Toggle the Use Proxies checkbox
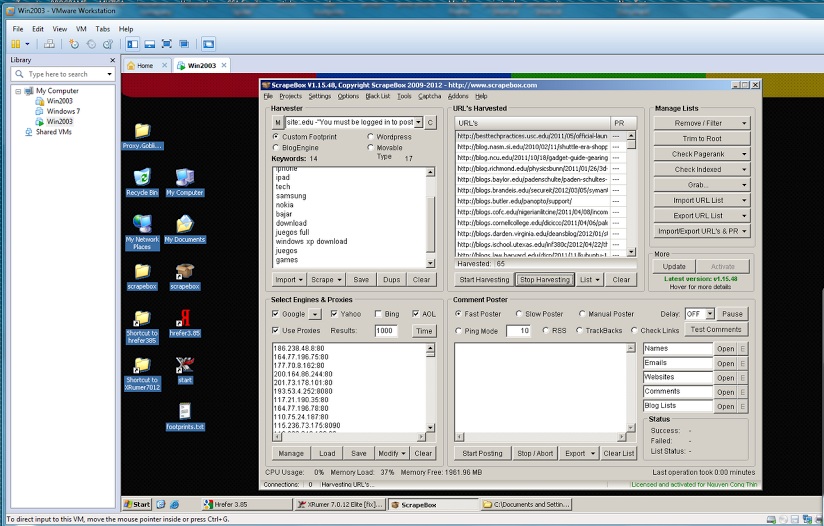Image resolution: width=824 pixels, height=526 pixels. pyautogui.click(x=275, y=331)
